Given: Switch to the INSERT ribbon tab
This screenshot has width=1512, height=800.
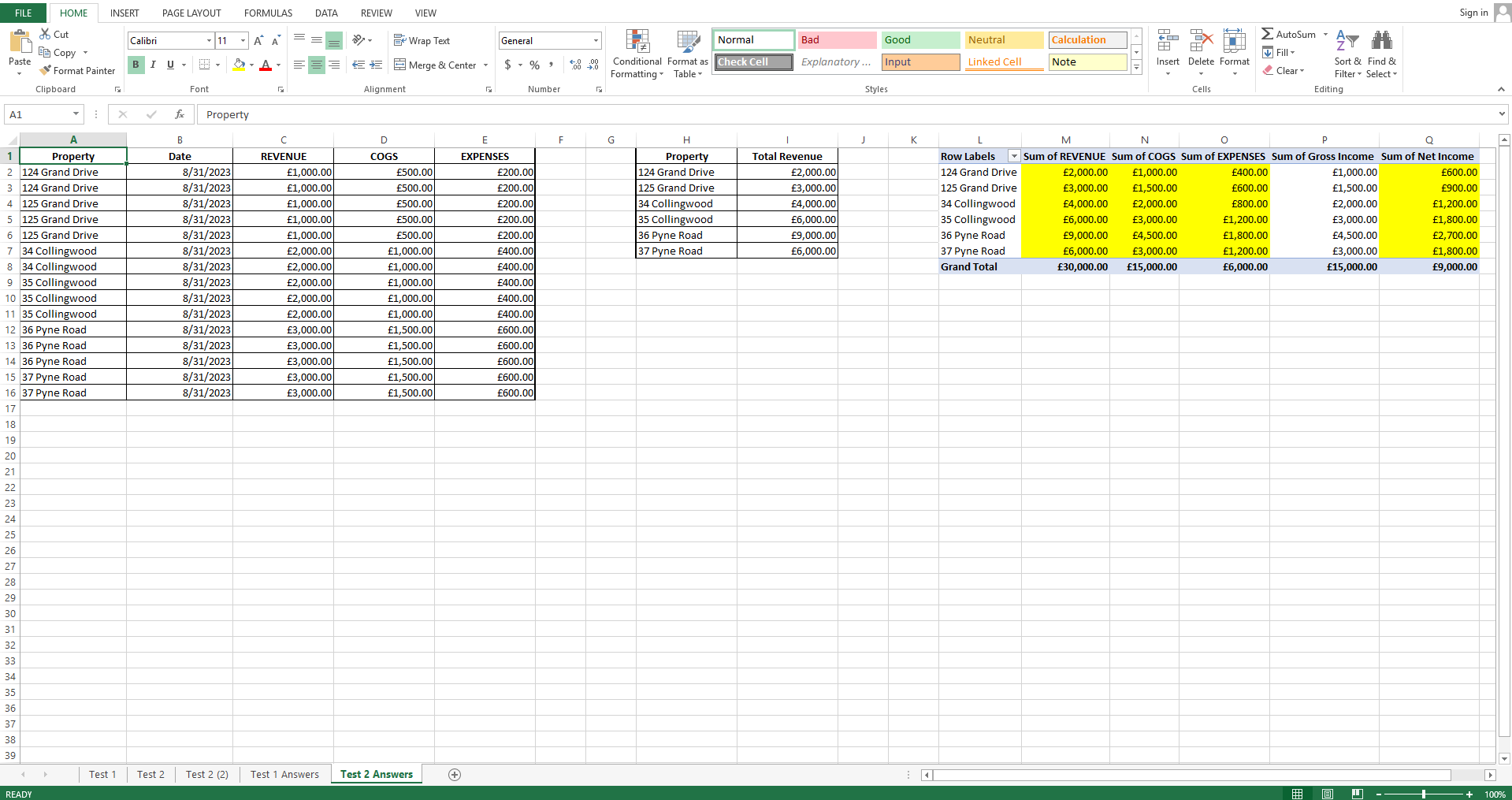Looking at the screenshot, I should coord(124,13).
